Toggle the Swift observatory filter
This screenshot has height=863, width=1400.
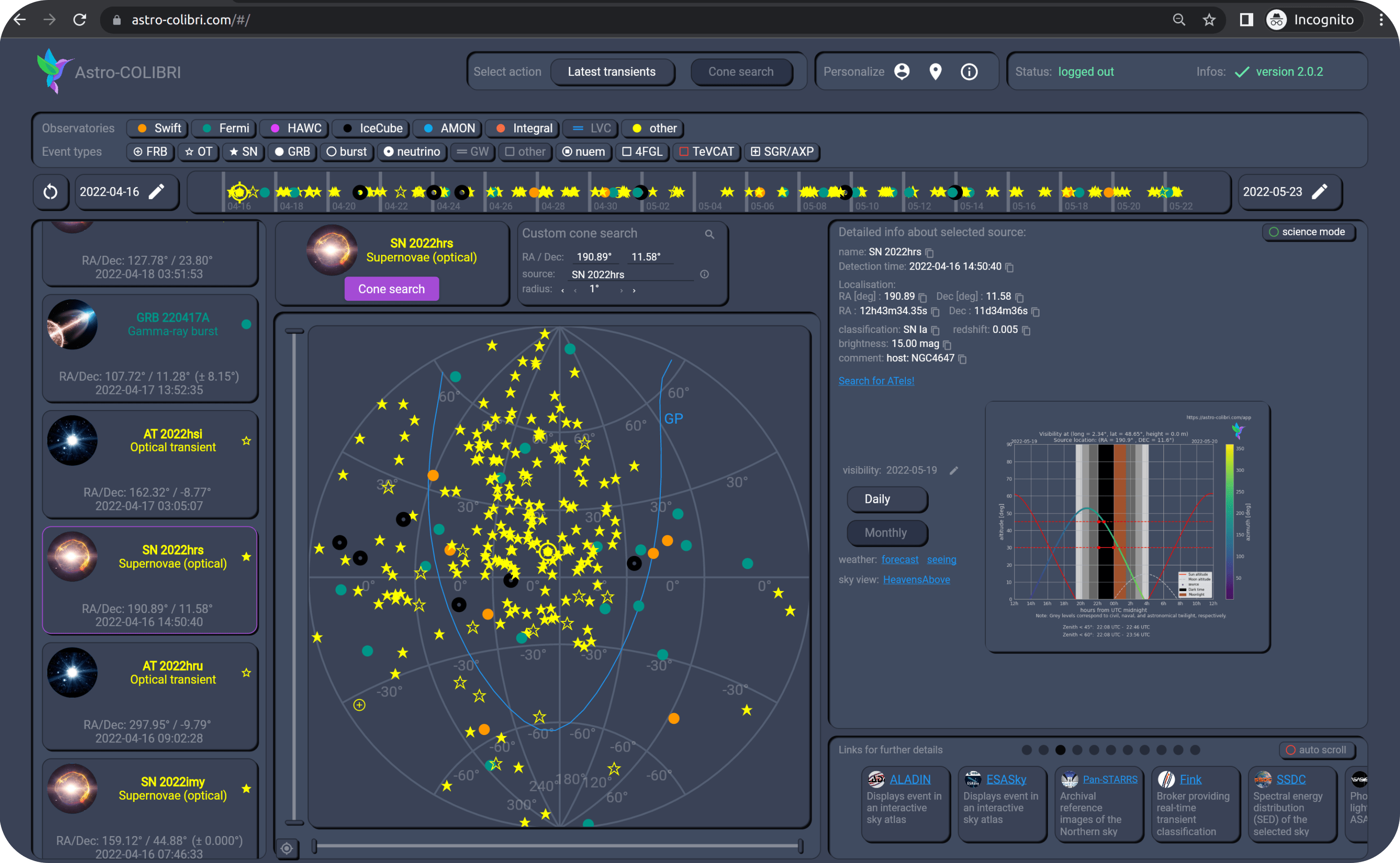pos(158,128)
